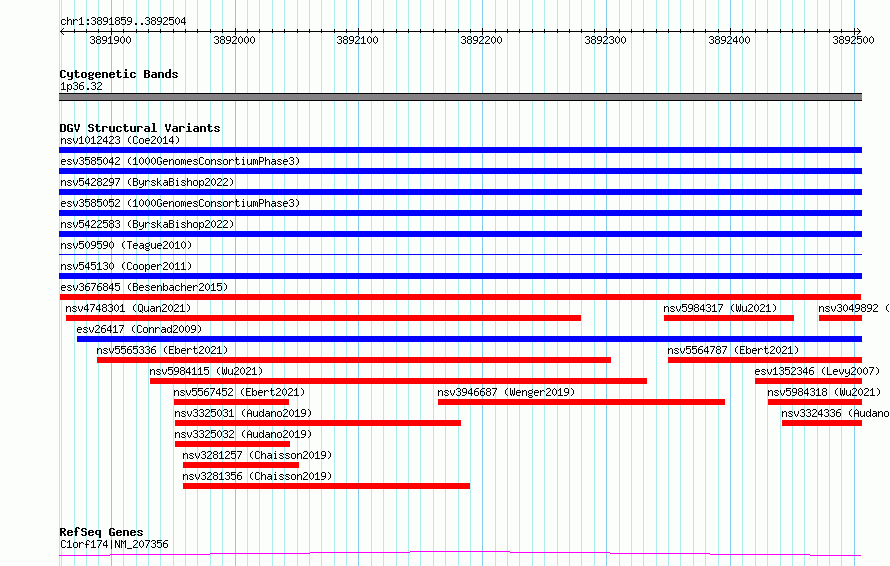The height and width of the screenshot is (566, 890).
Task: Click nsv5567452 (Ebert2021) label
Action: pos(239,392)
